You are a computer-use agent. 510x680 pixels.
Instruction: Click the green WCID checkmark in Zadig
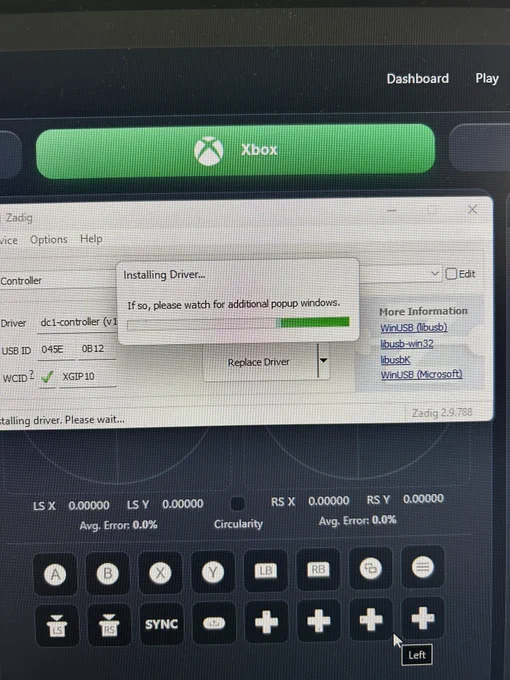tap(47, 377)
